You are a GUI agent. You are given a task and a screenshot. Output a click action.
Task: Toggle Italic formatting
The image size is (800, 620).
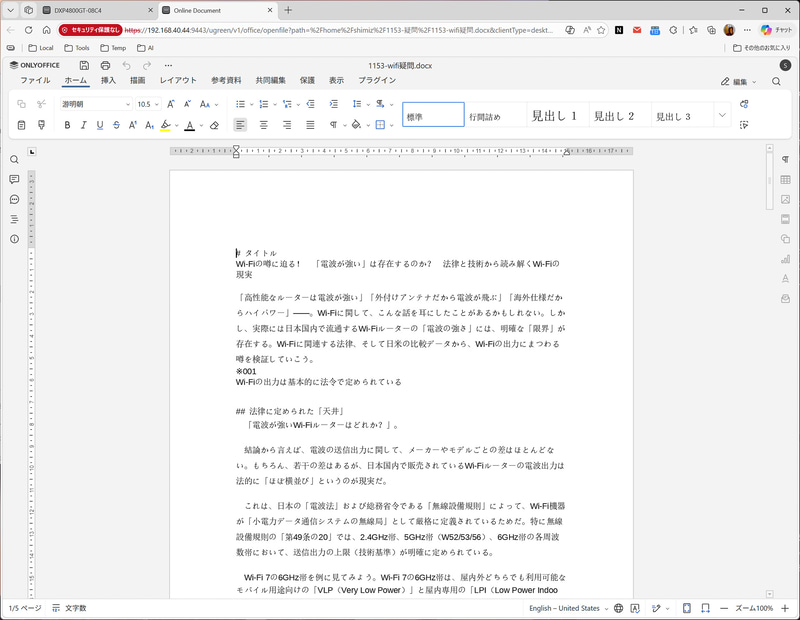click(x=83, y=125)
